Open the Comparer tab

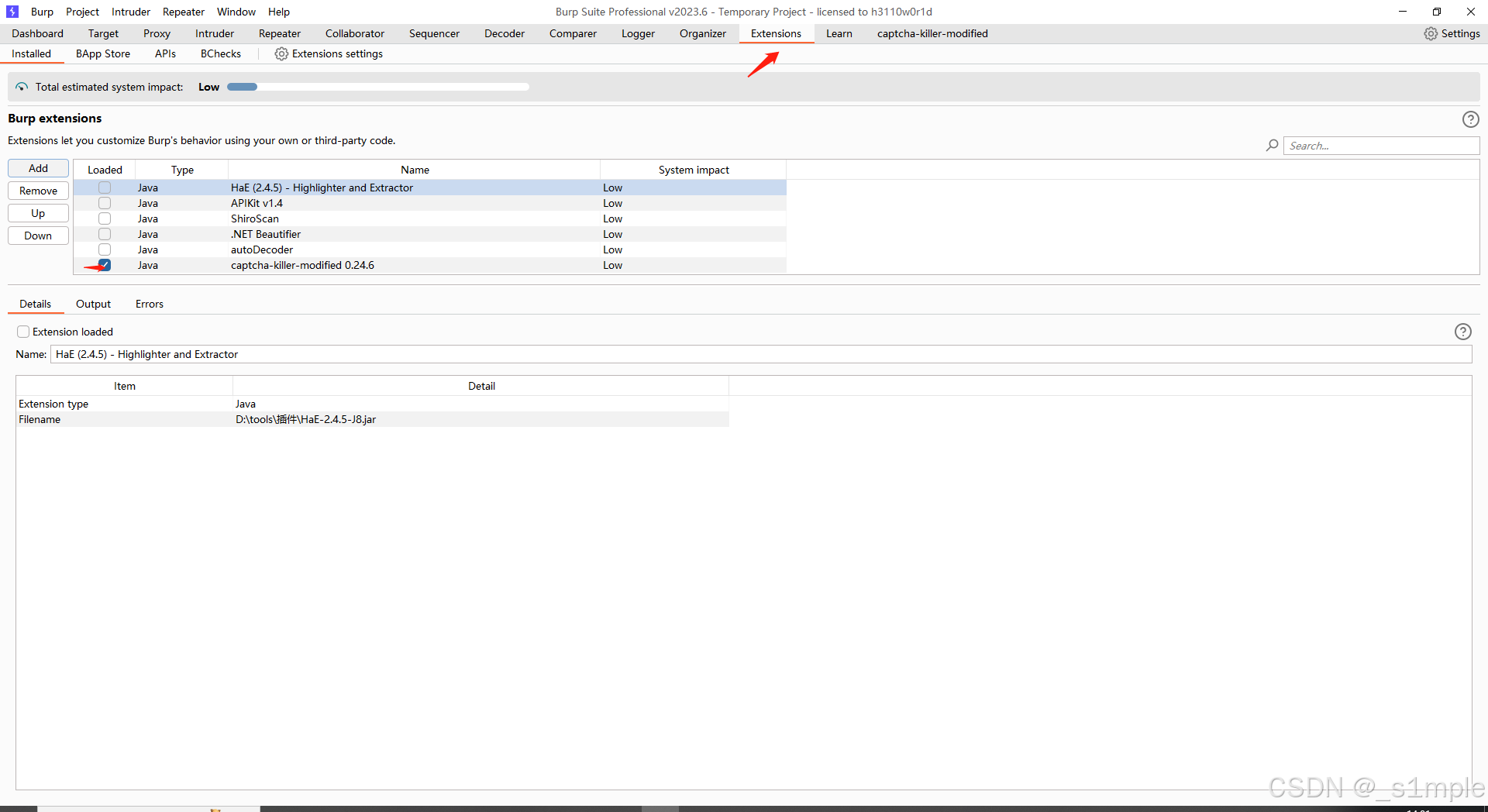pyautogui.click(x=573, y=33)
